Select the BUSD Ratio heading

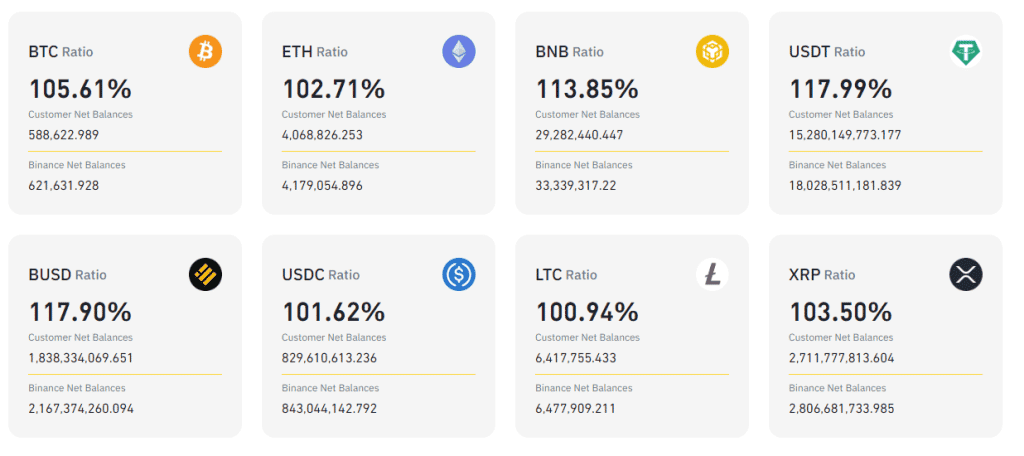point(67,275)
